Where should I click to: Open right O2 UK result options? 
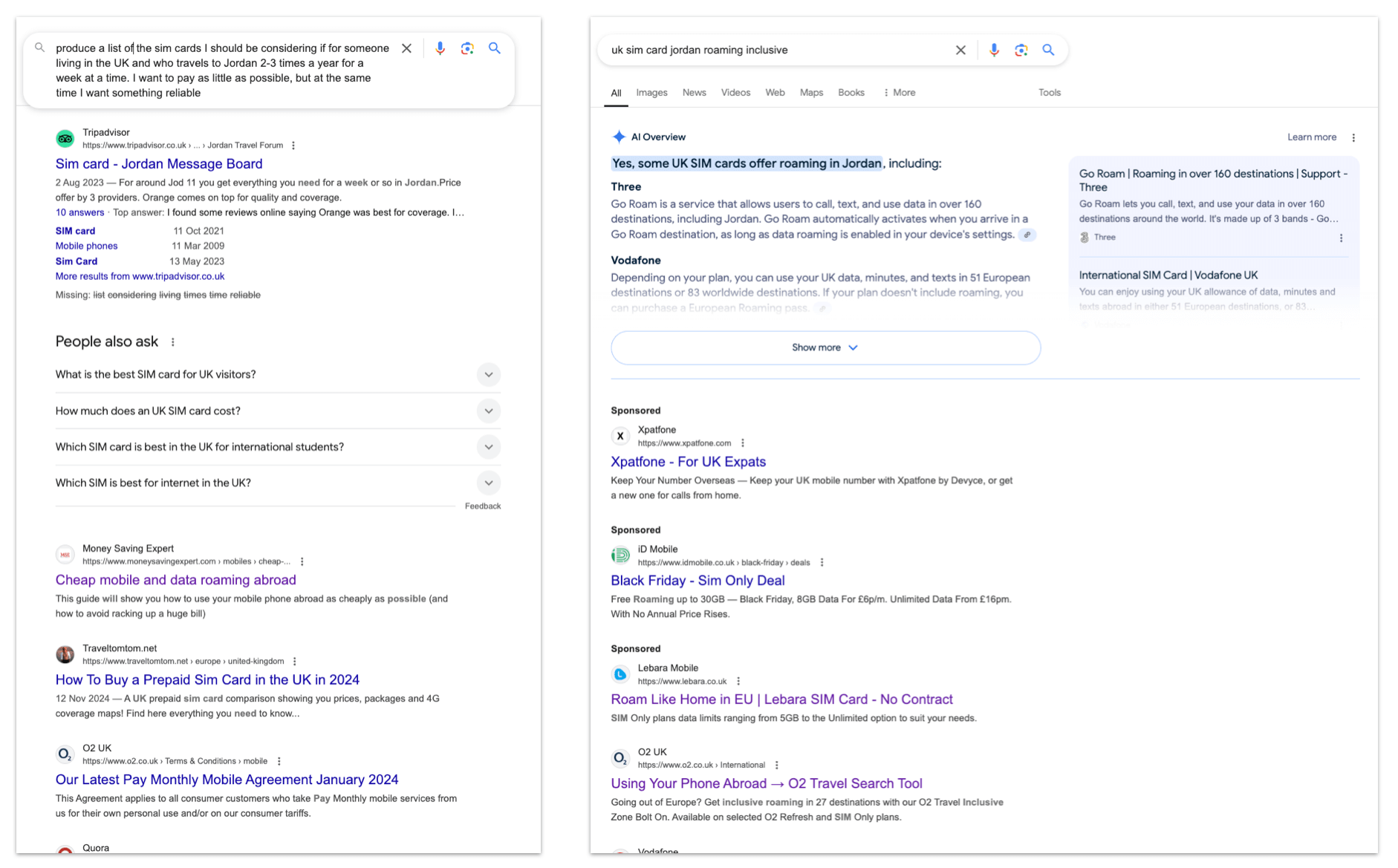(777, 766)
